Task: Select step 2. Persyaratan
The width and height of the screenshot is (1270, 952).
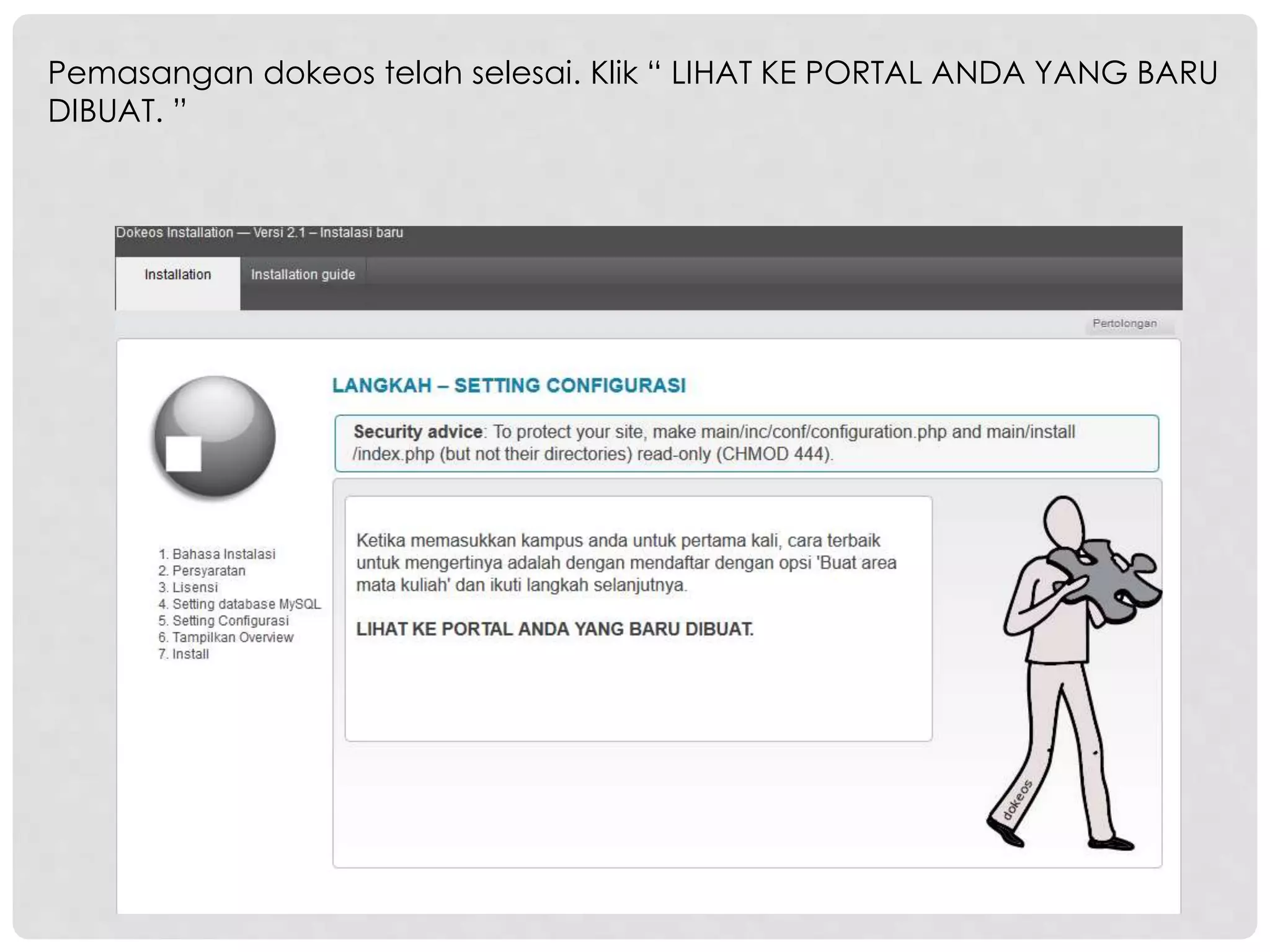Action: 202,571
